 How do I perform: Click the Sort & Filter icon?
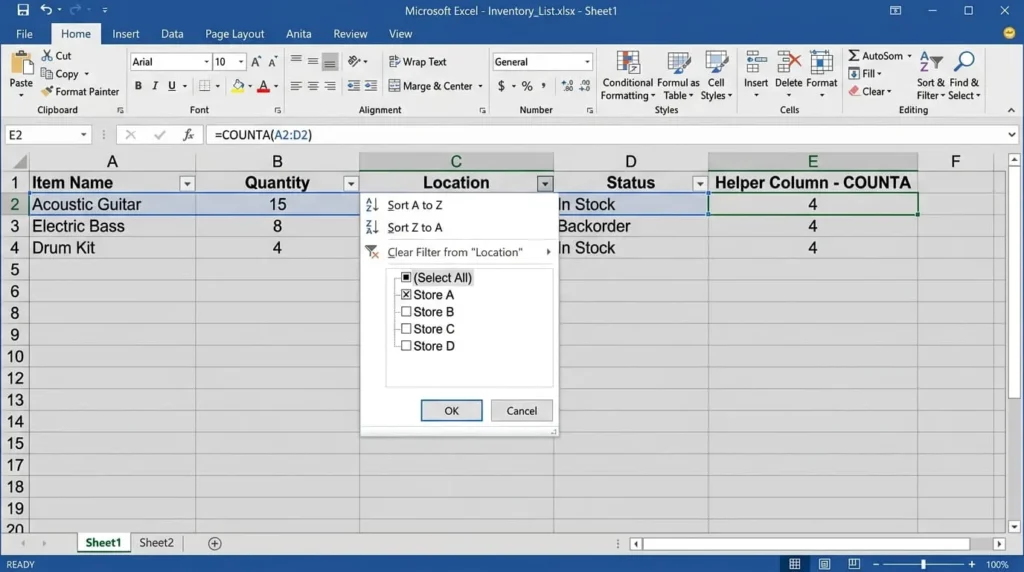tap(931, 62)
